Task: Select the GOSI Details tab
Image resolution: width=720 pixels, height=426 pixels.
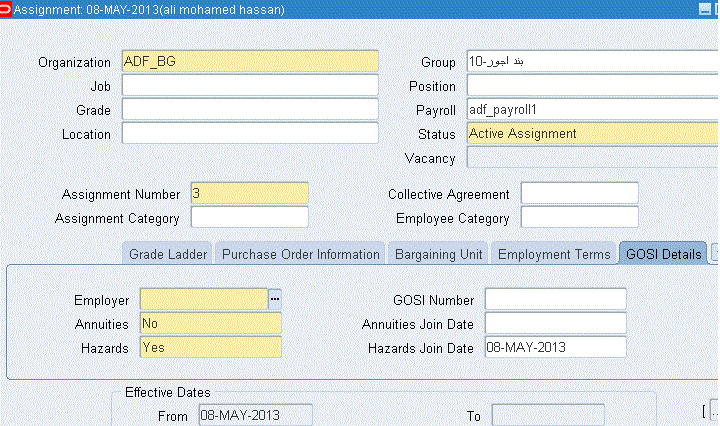Action: click(x=663, y=254)
